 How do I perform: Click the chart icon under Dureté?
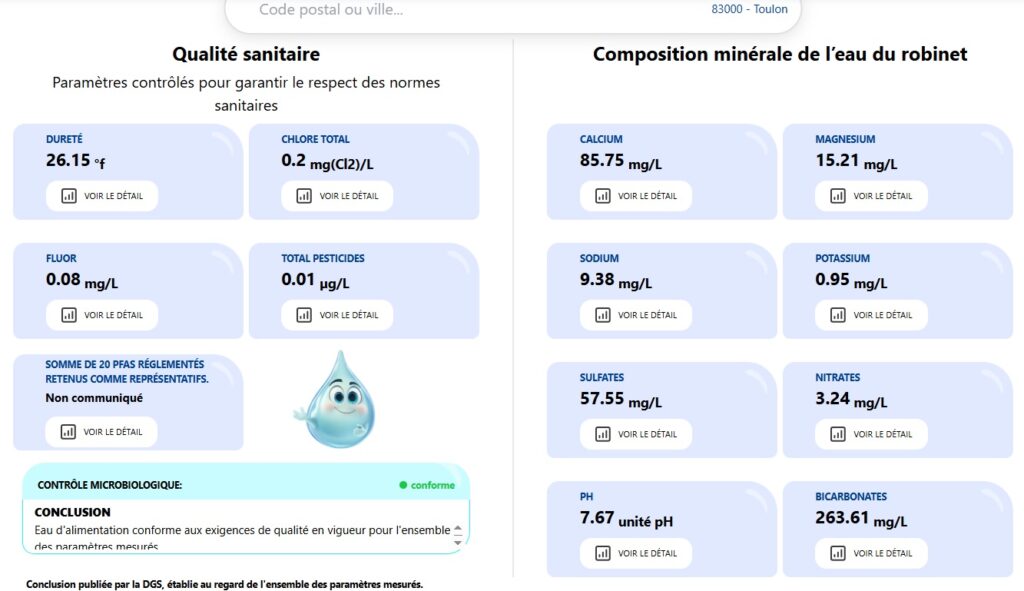click(69, 196)
